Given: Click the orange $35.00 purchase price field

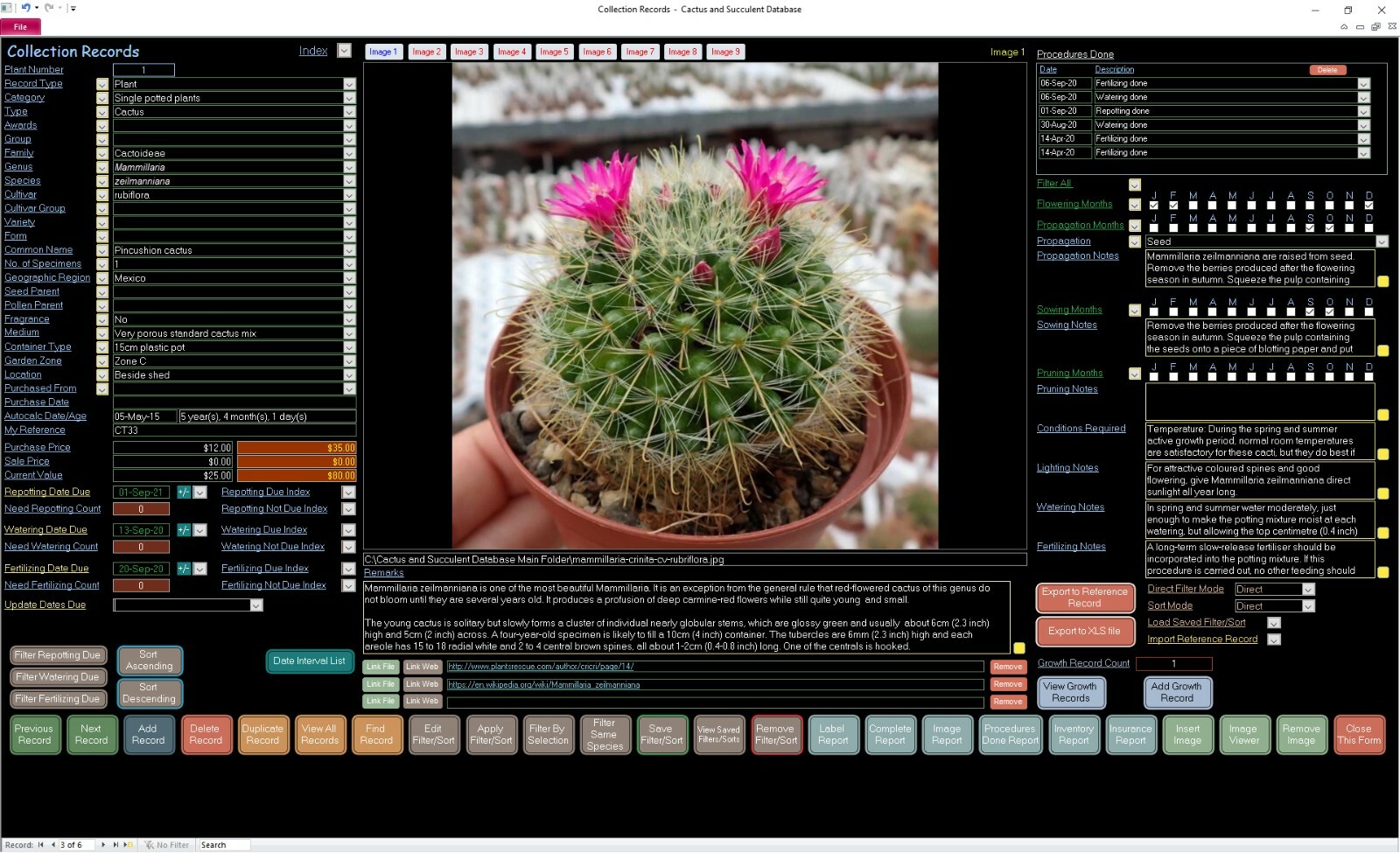Looking at the screenshot, I should point(297,448).
